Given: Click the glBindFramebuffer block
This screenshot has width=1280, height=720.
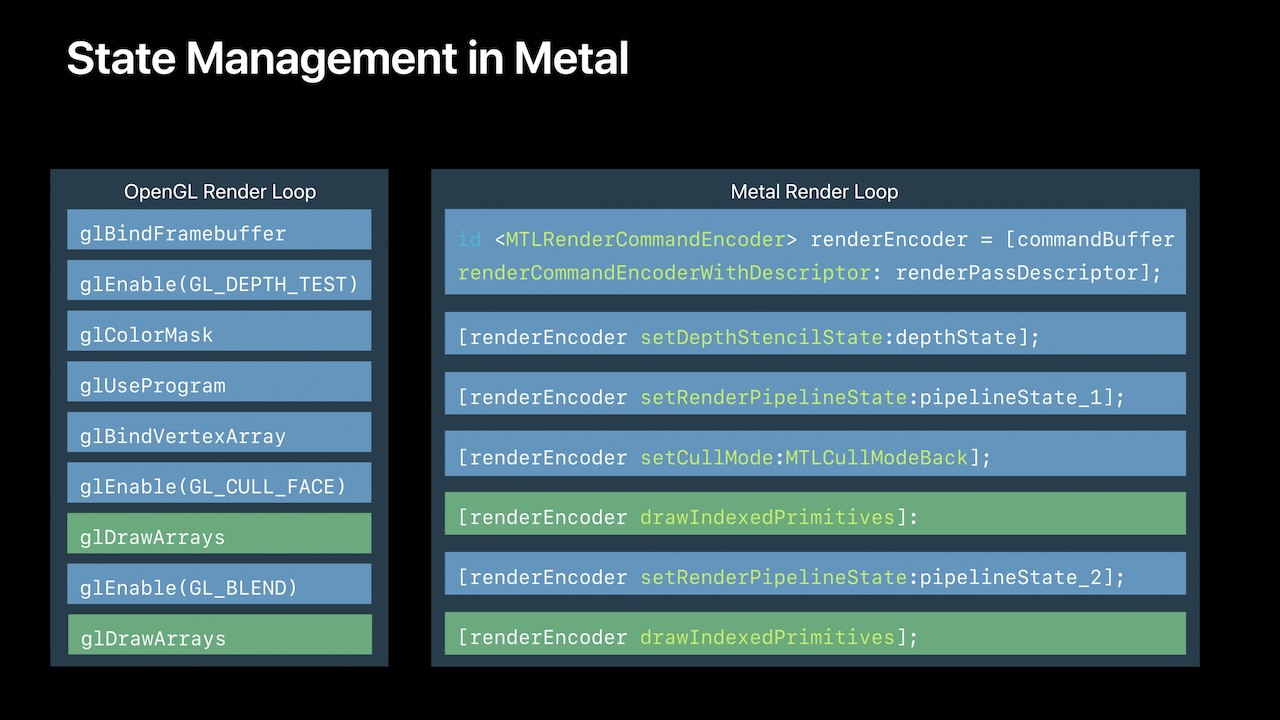Looking at the screenshot, I should coord(219,230).
